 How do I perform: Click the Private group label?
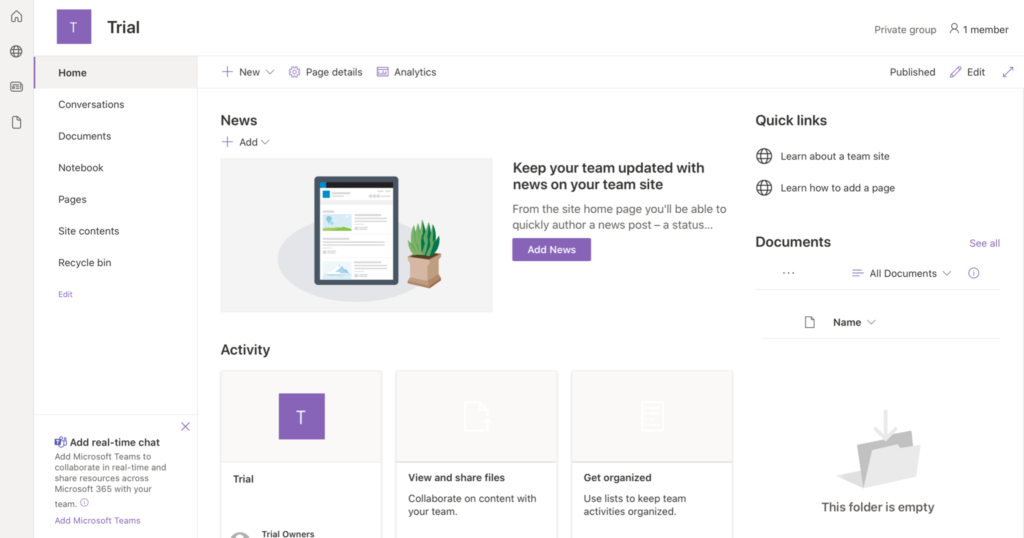[905, 29]
